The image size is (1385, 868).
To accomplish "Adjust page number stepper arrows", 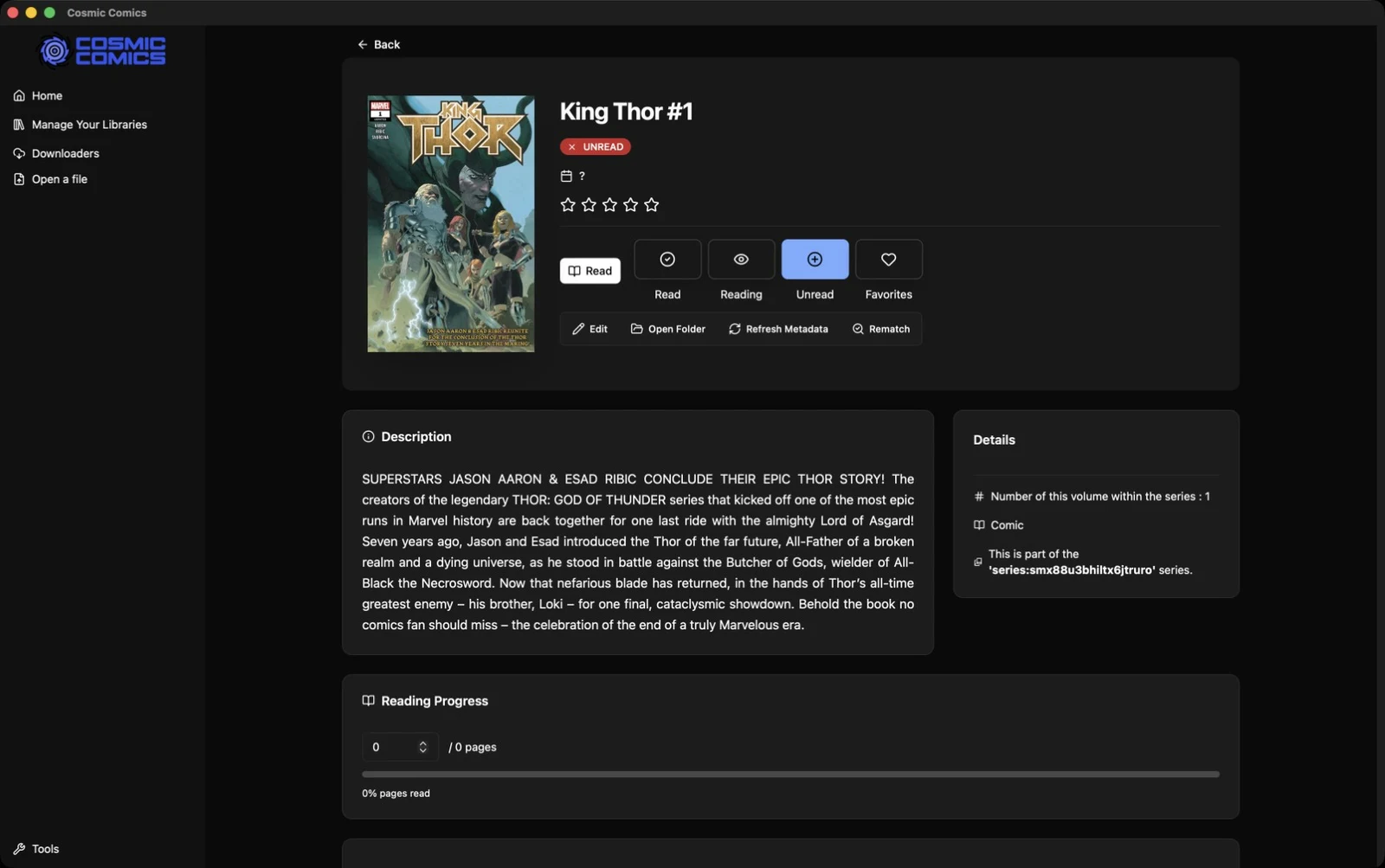I will coord(422,747).
